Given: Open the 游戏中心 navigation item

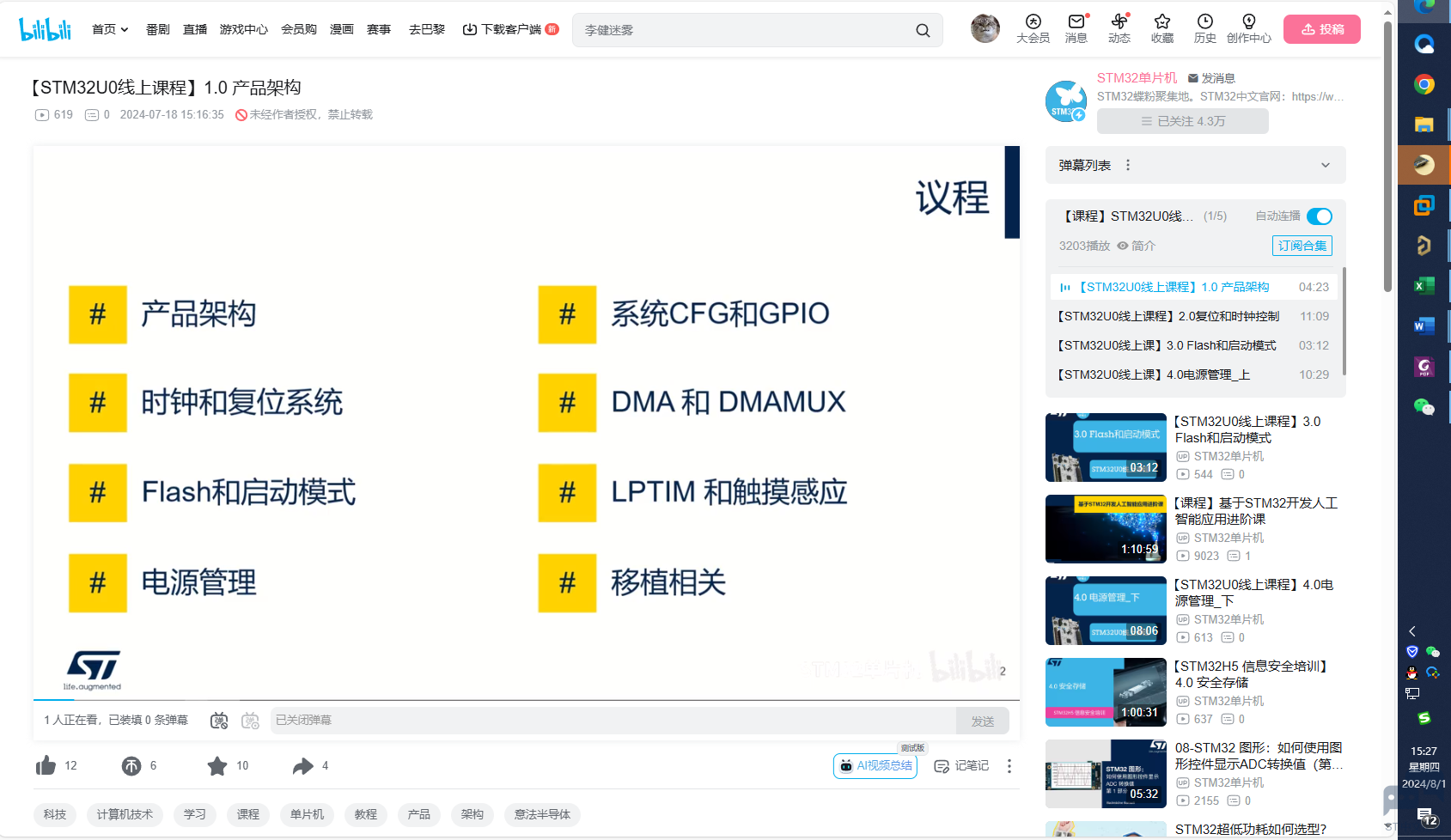Looking at the screenshot, I should [x=244, y=29].
